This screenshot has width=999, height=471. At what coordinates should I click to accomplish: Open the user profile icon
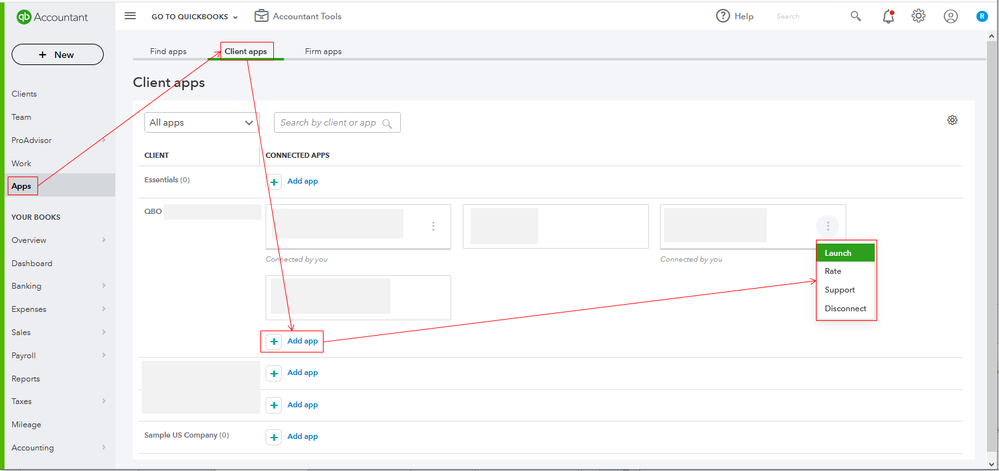point(951,17)
